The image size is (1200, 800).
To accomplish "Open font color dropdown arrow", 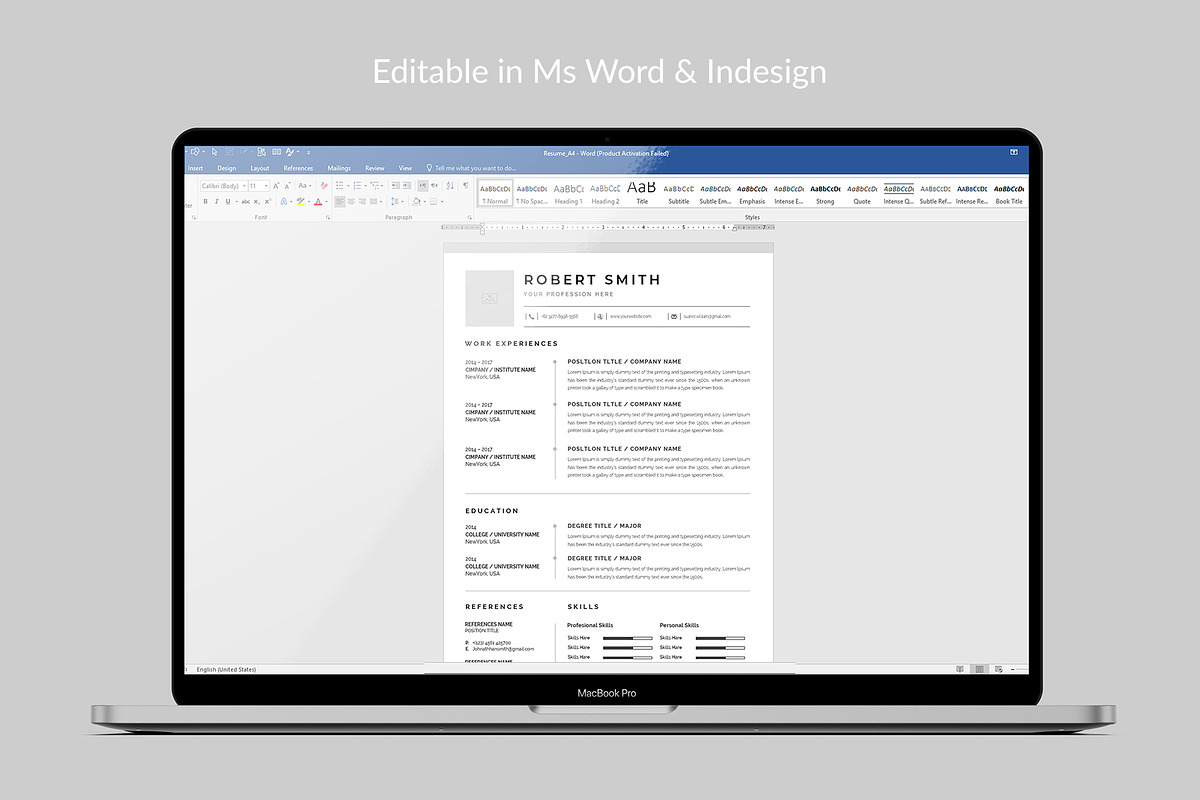I will [x=326, y=201].
